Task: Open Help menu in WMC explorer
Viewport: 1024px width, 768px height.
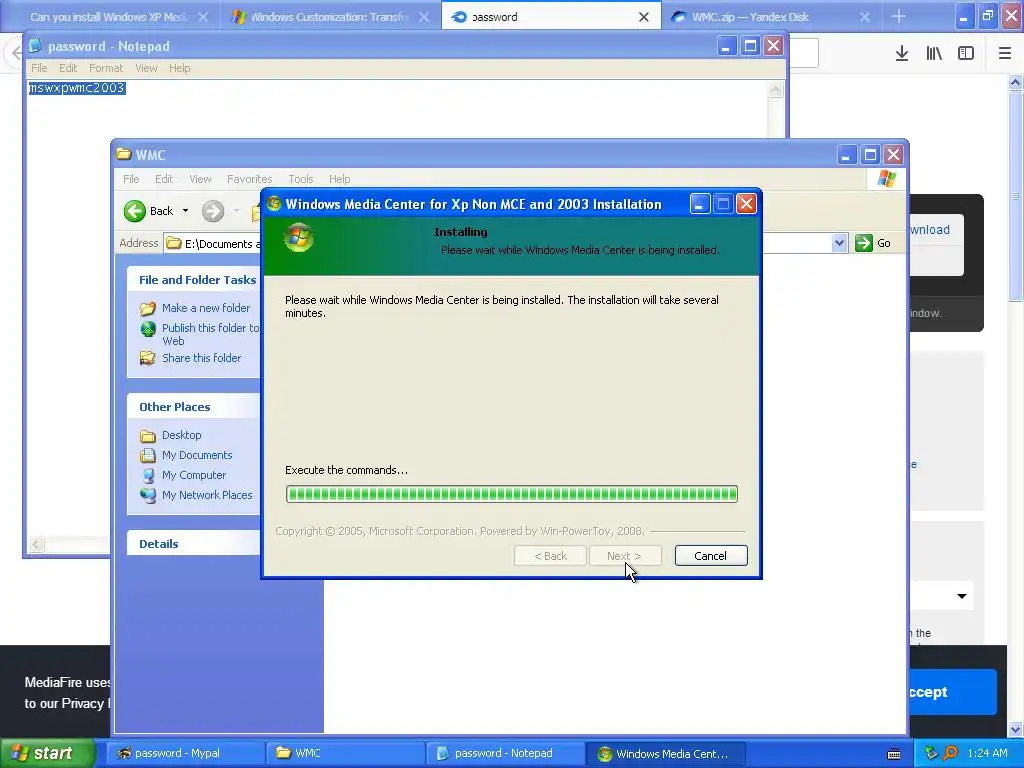Action: click(x=339, y=179)
